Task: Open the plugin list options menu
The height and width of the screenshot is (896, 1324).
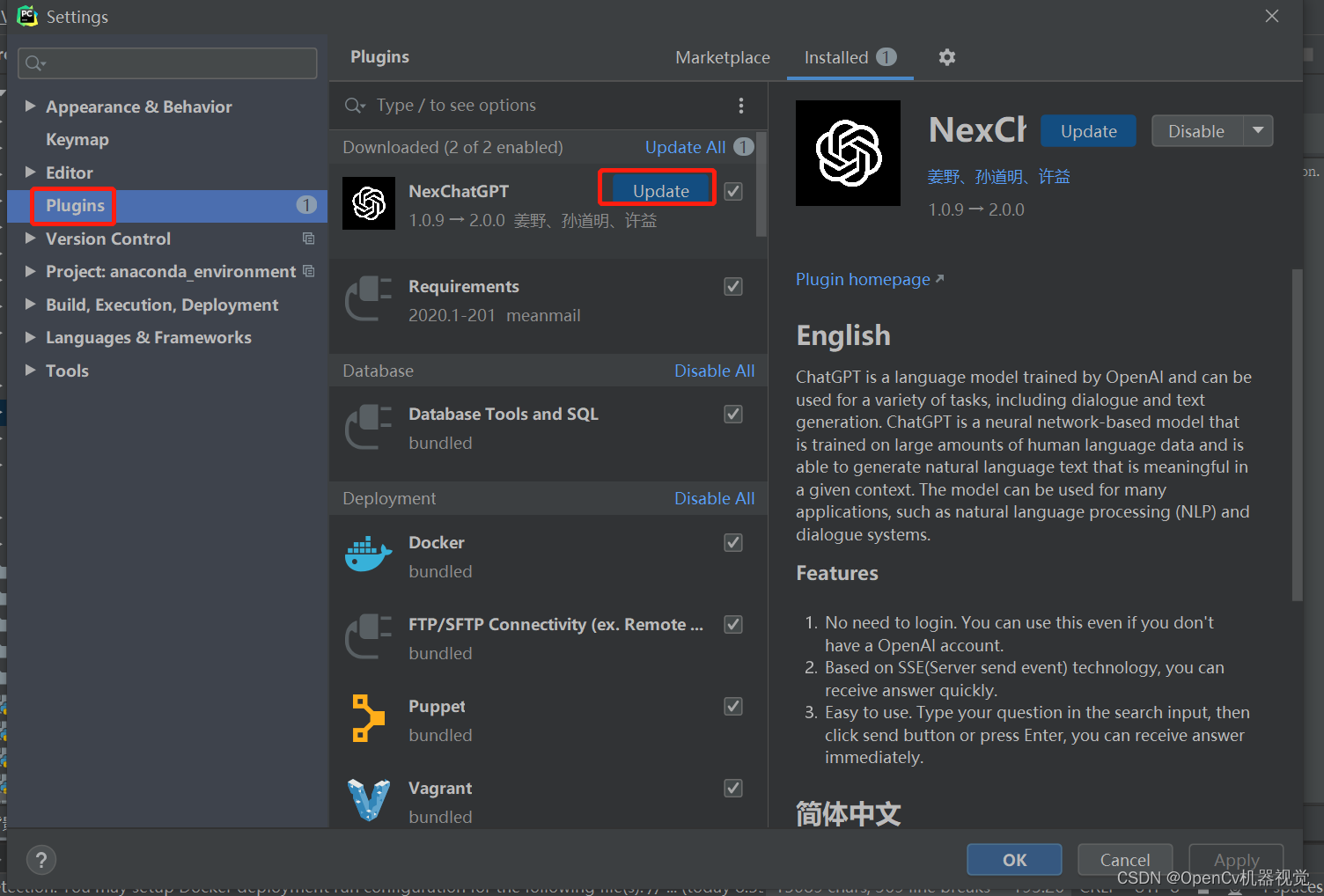Action: 741,106
